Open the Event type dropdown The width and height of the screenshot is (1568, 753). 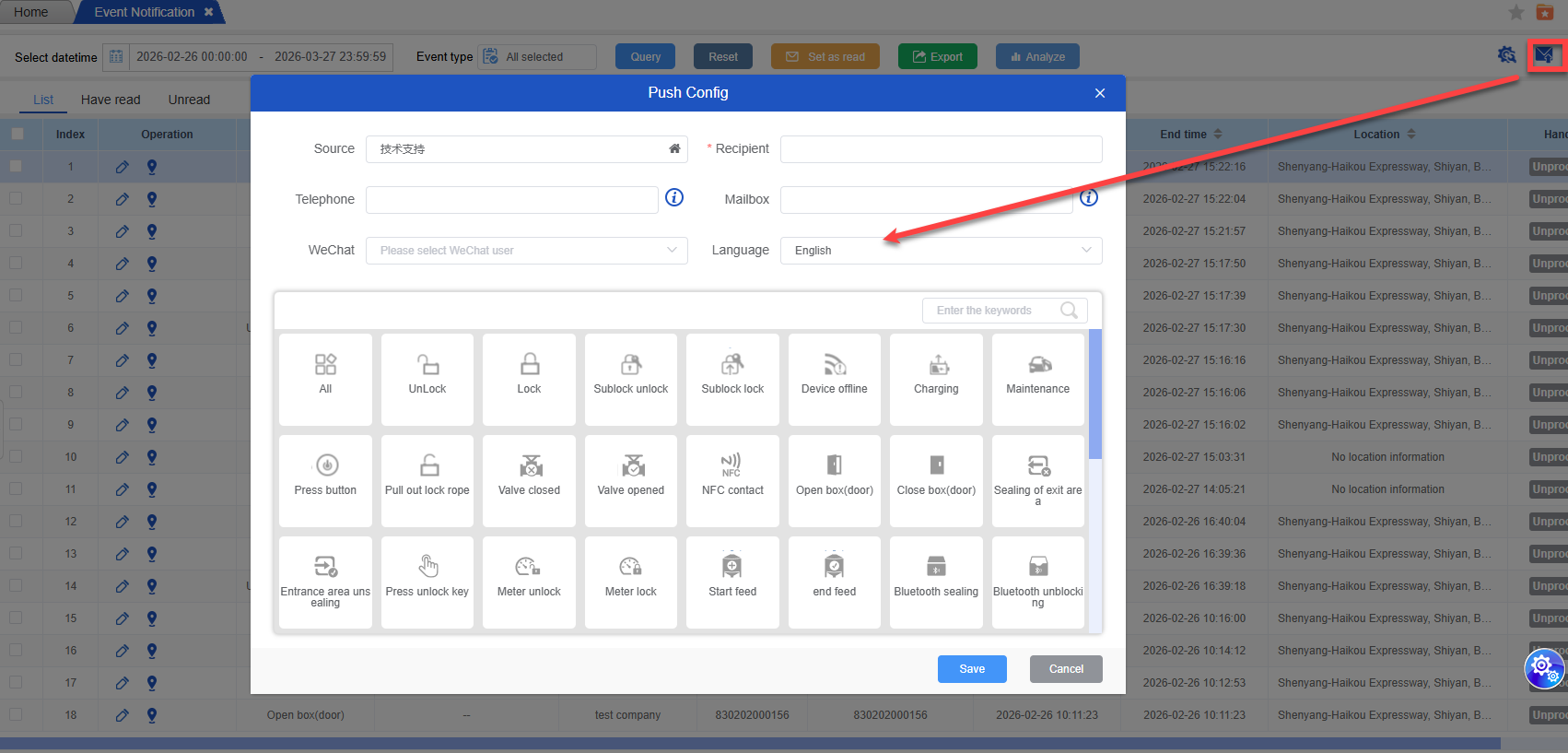pos(537,57)
